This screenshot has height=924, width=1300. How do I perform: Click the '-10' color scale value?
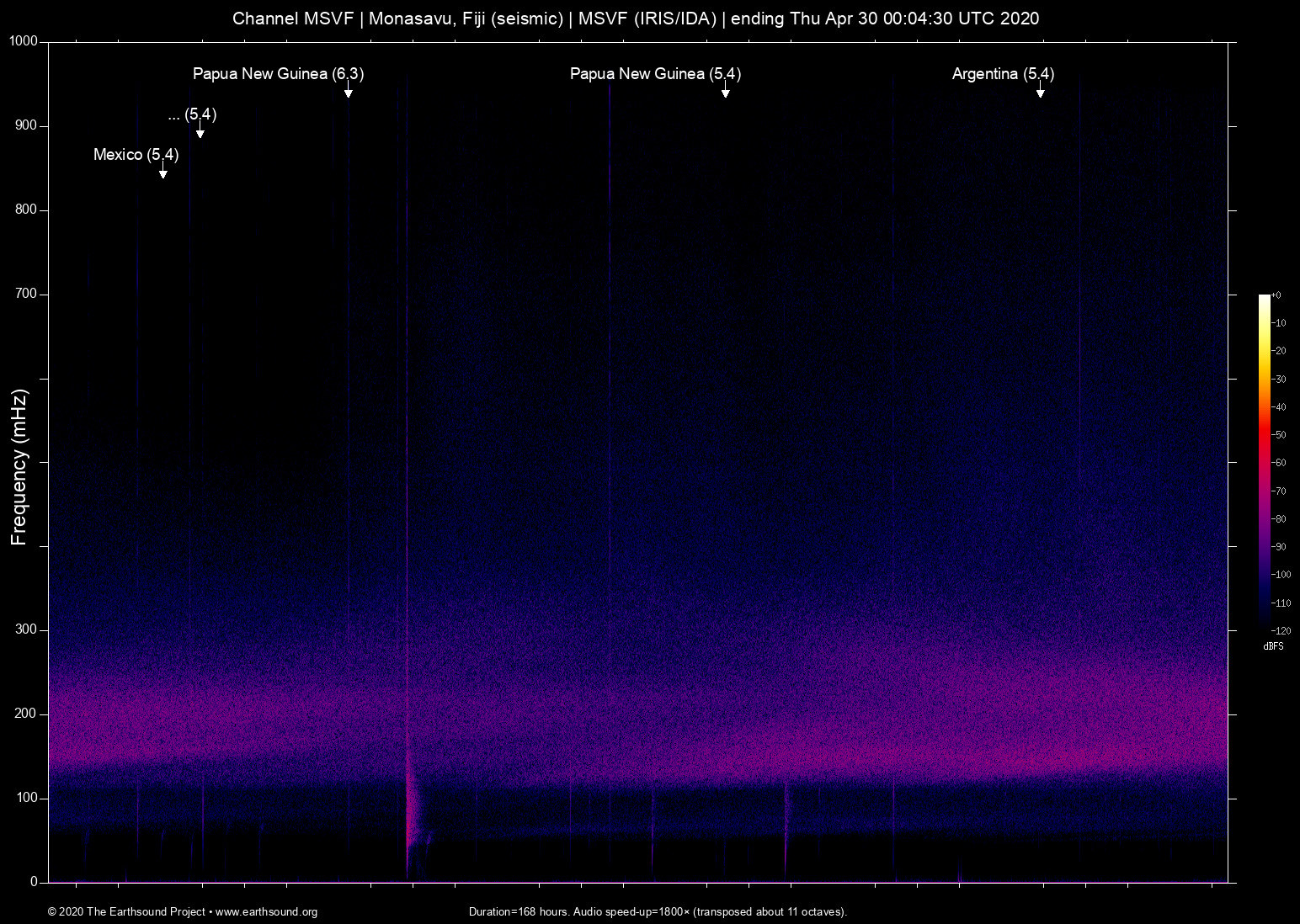coord(1278,323)
